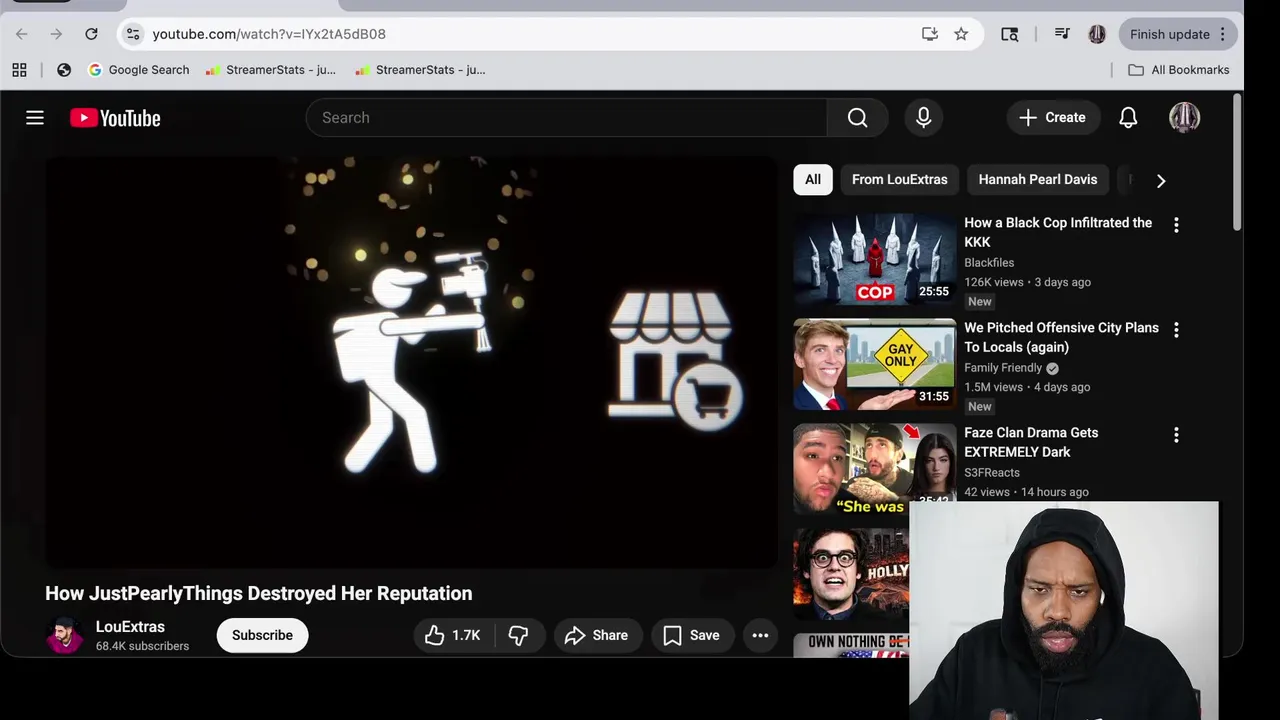Open the tab search icon in toolbar
1280x720 pixels.
click(x=1010, y=34)
